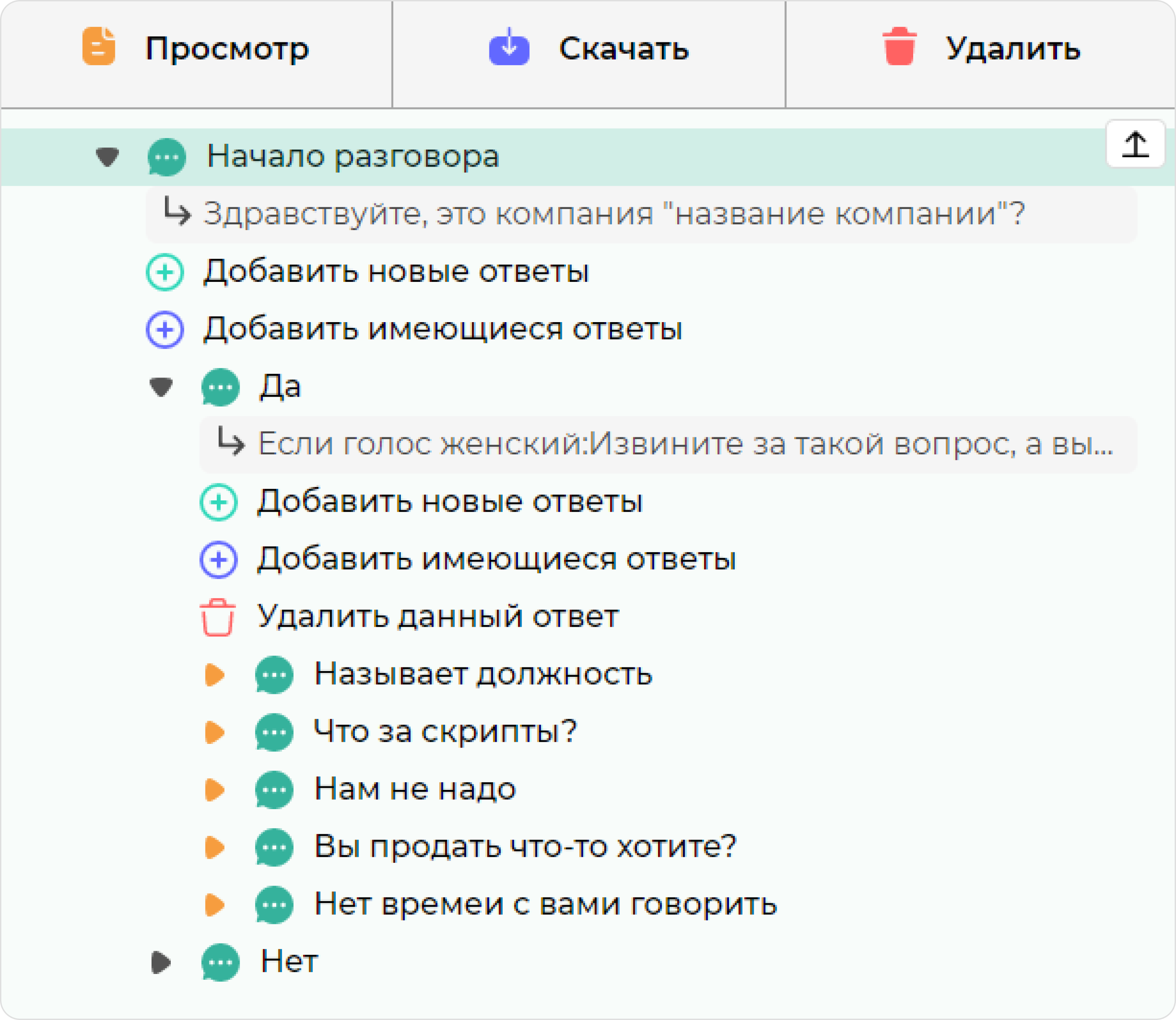The image size is (1176, 1020).
Task: Select the Нам не надо answer
Action: pos(415,790)
